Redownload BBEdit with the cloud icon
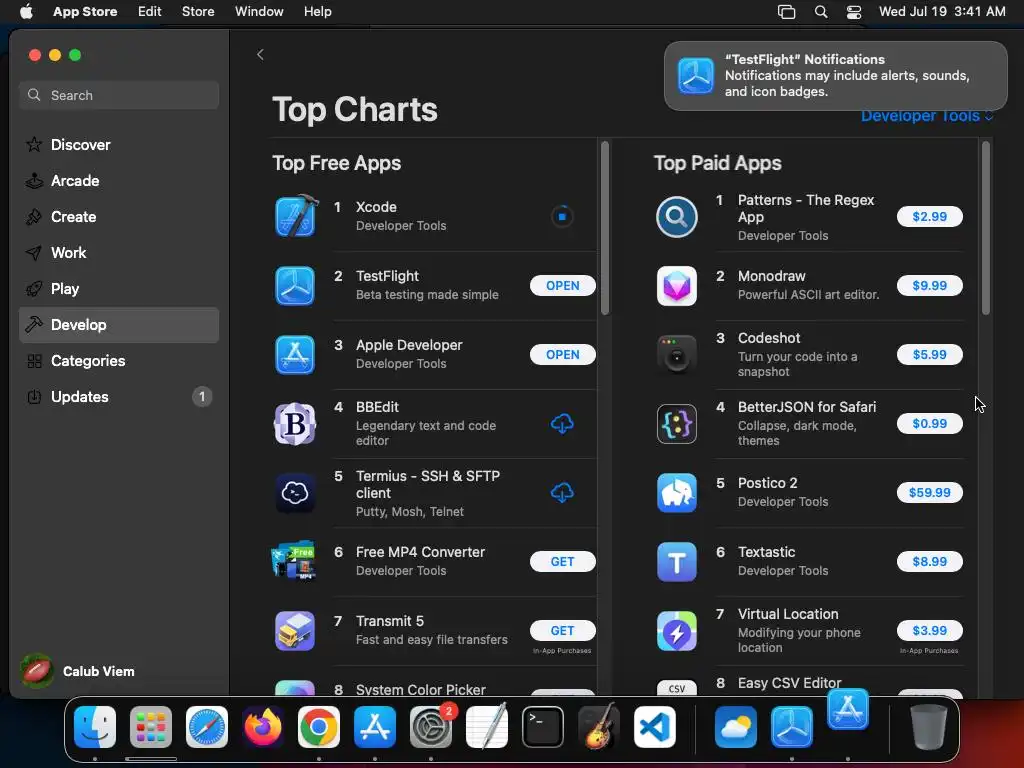 click(x=562, y=424)
